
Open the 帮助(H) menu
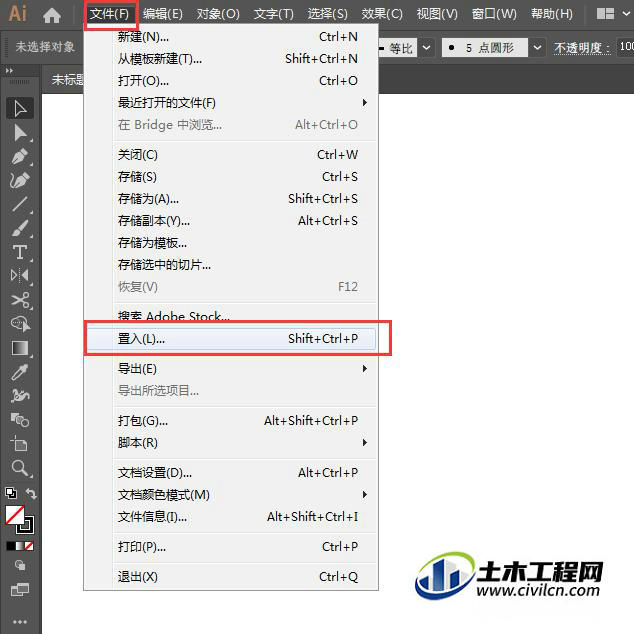552,14
